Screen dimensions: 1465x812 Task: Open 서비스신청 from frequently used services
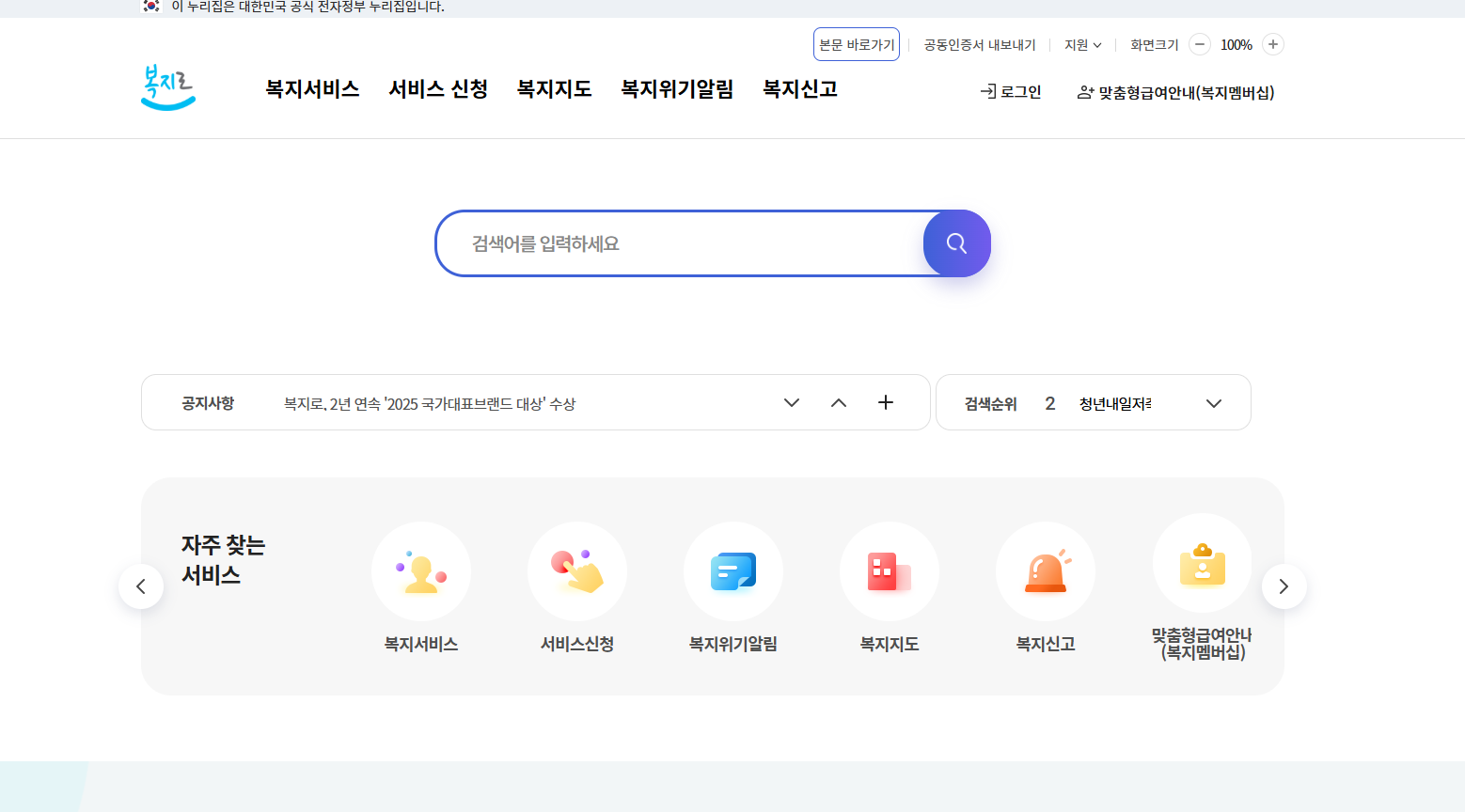[576, 570]
